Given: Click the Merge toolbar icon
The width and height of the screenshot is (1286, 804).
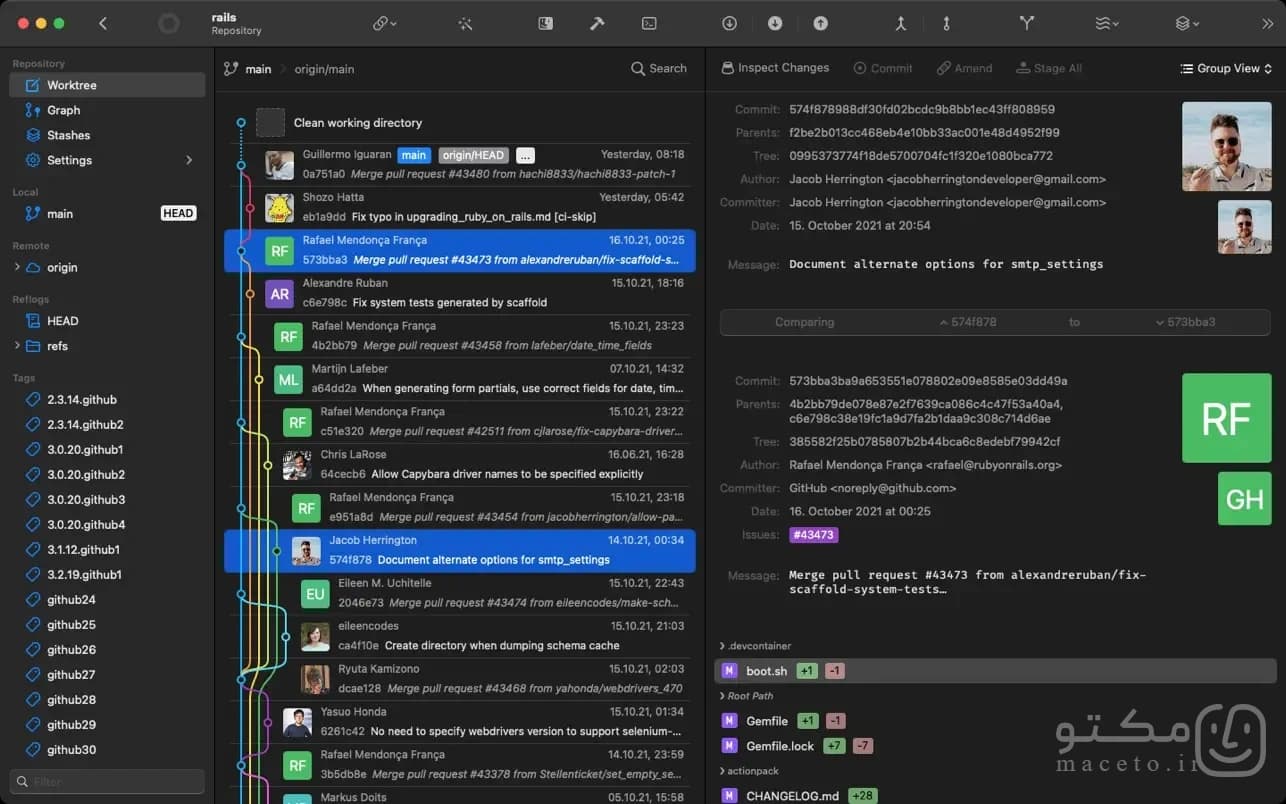Looking at the screenshot, I should (x=900, y=23).
